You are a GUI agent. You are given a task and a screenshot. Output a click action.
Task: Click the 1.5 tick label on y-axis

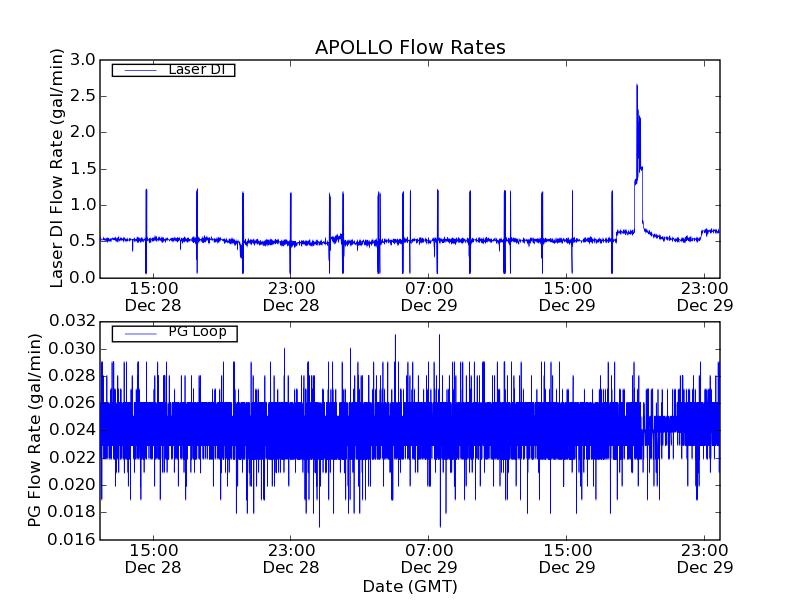pos(83,169)
